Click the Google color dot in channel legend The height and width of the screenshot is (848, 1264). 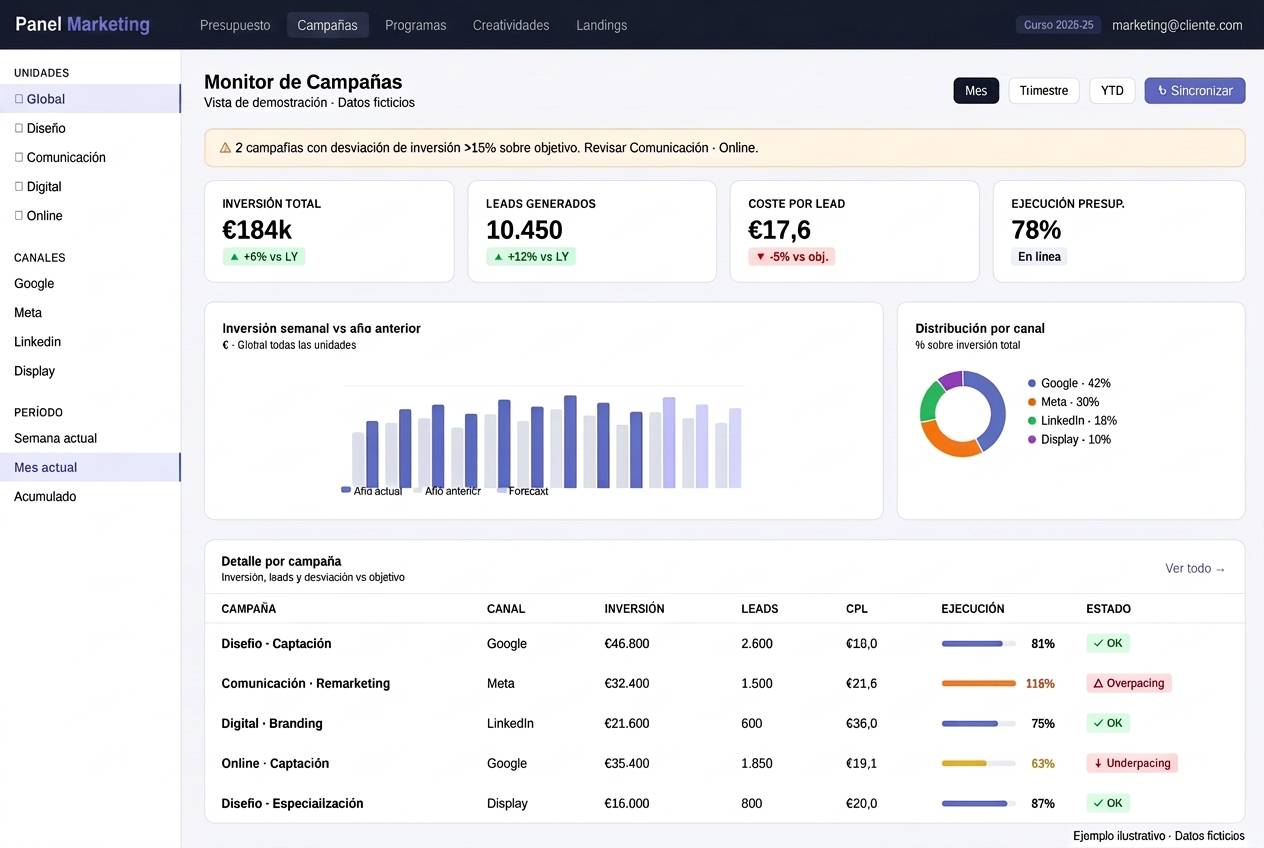click(1032, 383)
